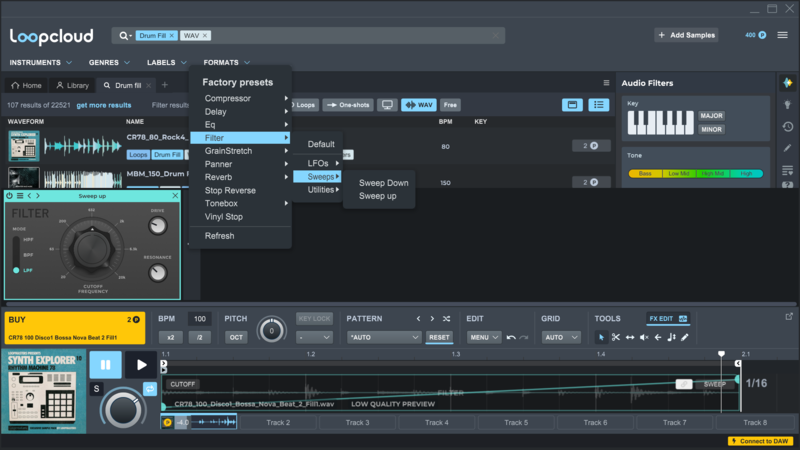Go to previous Filter preset arrow
The height and width of the screenshot is (450, 800).
(x=30, y=195)
